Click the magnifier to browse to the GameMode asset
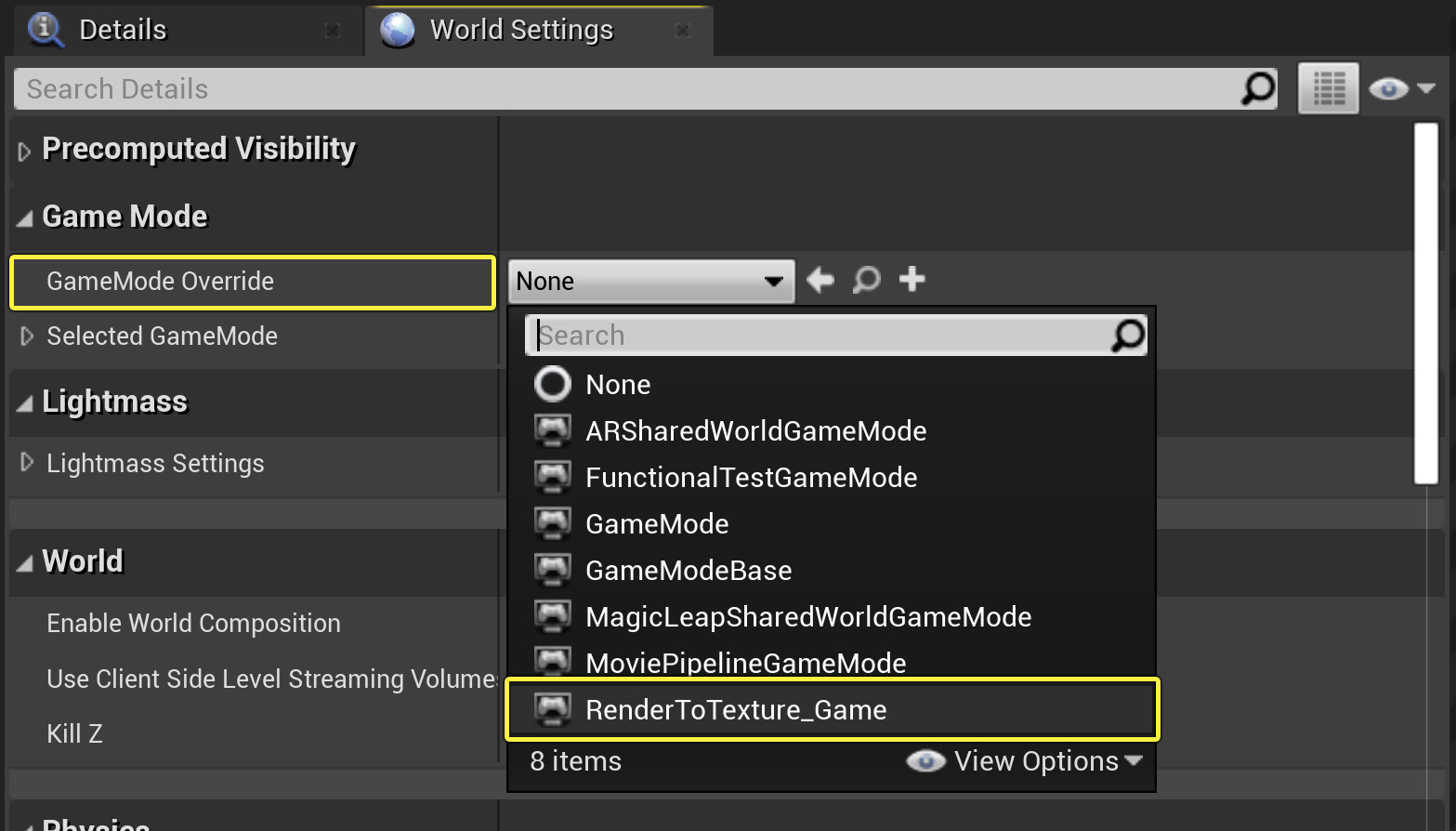 (x=866, y=280)
